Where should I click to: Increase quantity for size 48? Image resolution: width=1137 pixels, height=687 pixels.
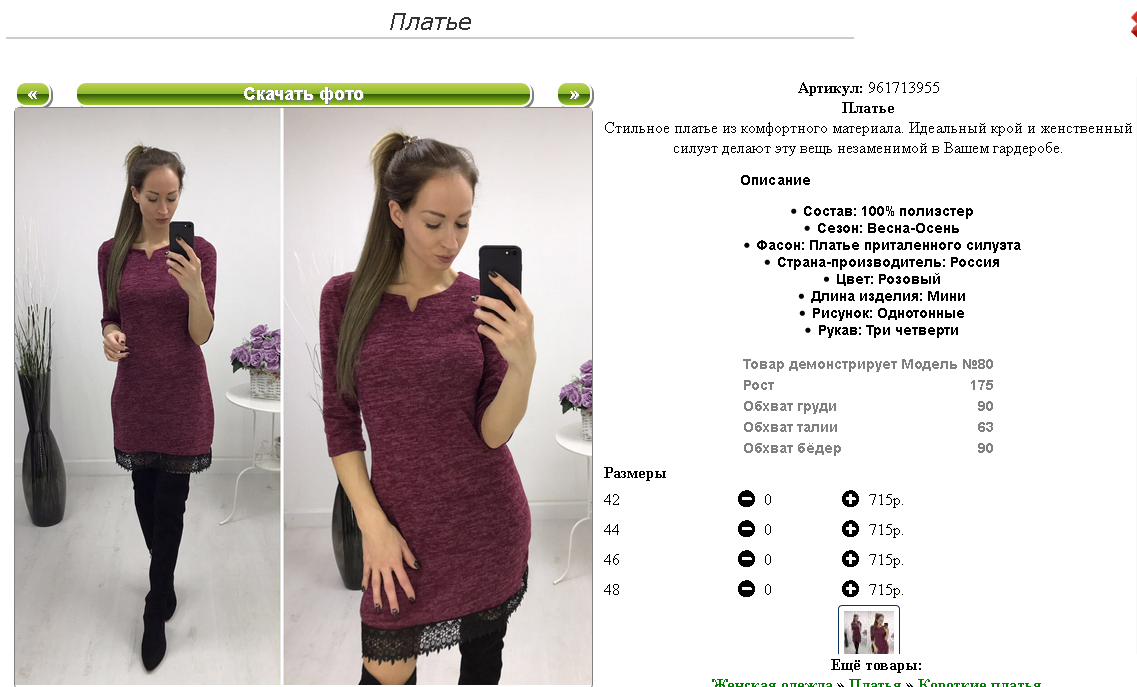coord(851,589)
